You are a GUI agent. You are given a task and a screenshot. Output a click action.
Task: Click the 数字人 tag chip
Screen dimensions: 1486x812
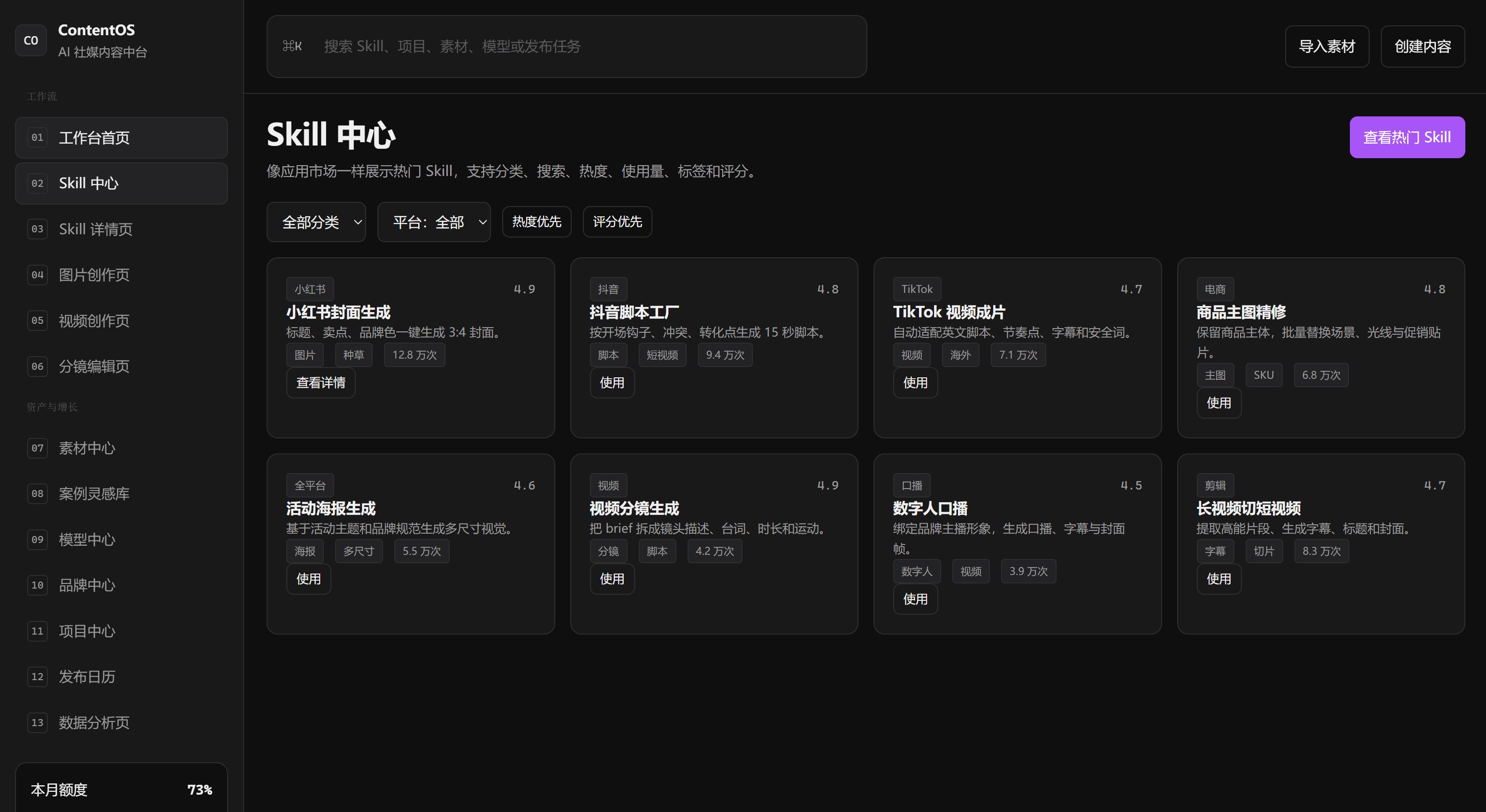917,572
